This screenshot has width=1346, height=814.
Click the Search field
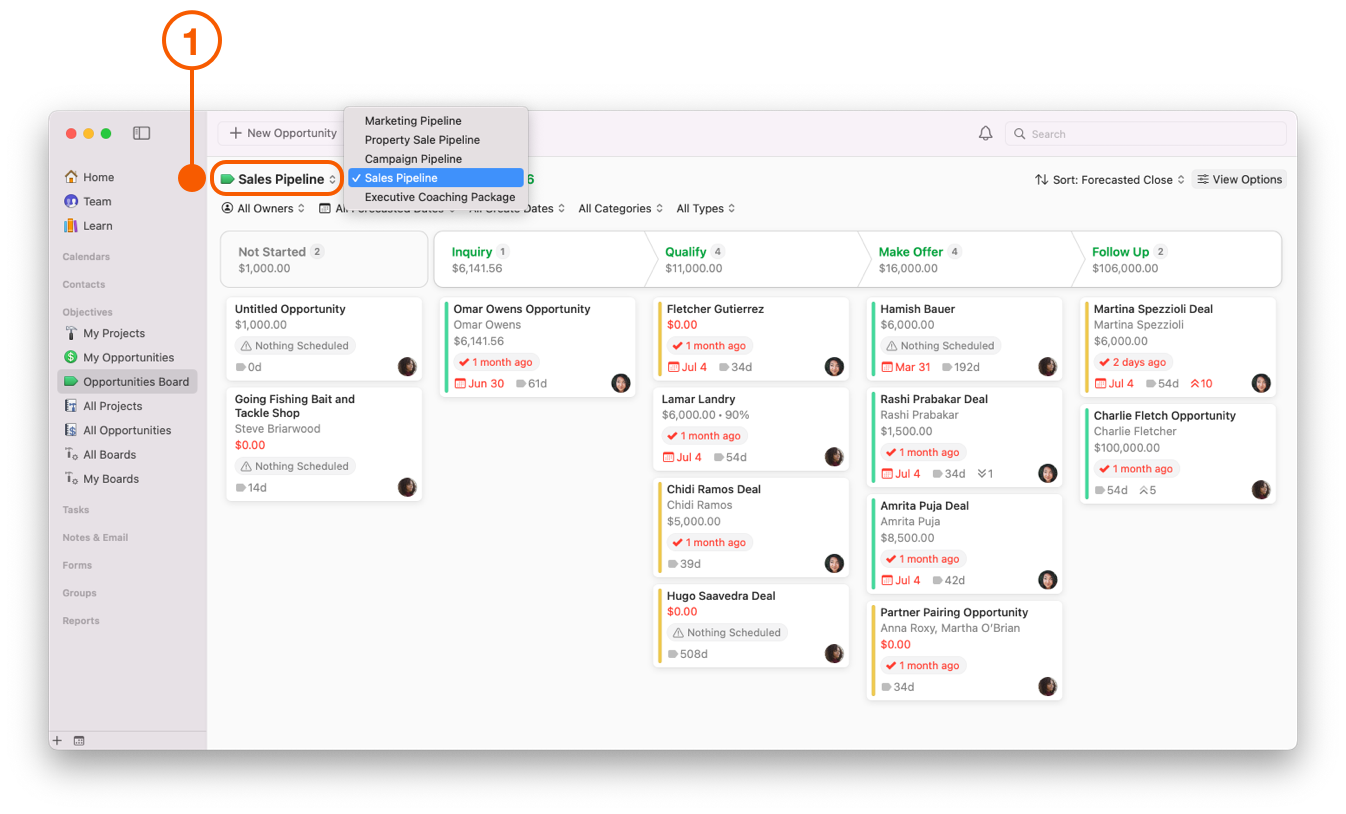point(1146,134)
